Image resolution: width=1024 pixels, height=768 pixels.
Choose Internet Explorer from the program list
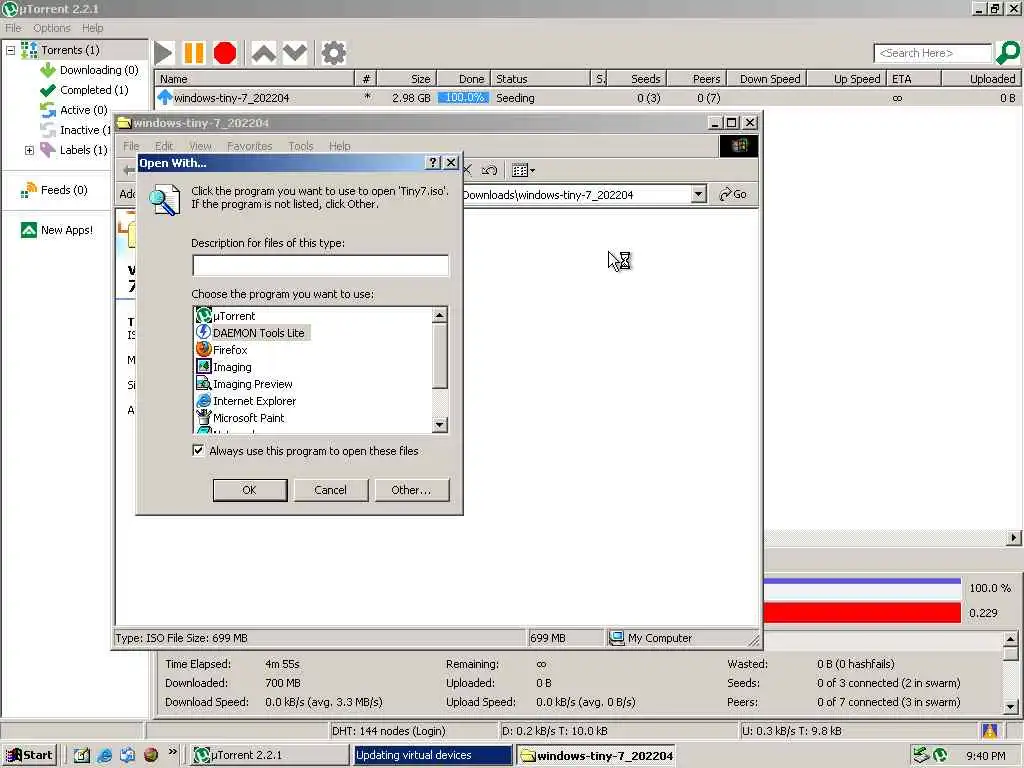246,401
